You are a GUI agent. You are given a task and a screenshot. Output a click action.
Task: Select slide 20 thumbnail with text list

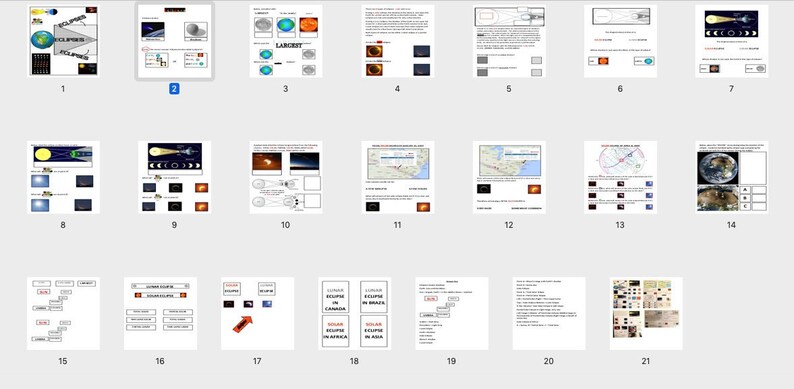[x=549, y=314]
